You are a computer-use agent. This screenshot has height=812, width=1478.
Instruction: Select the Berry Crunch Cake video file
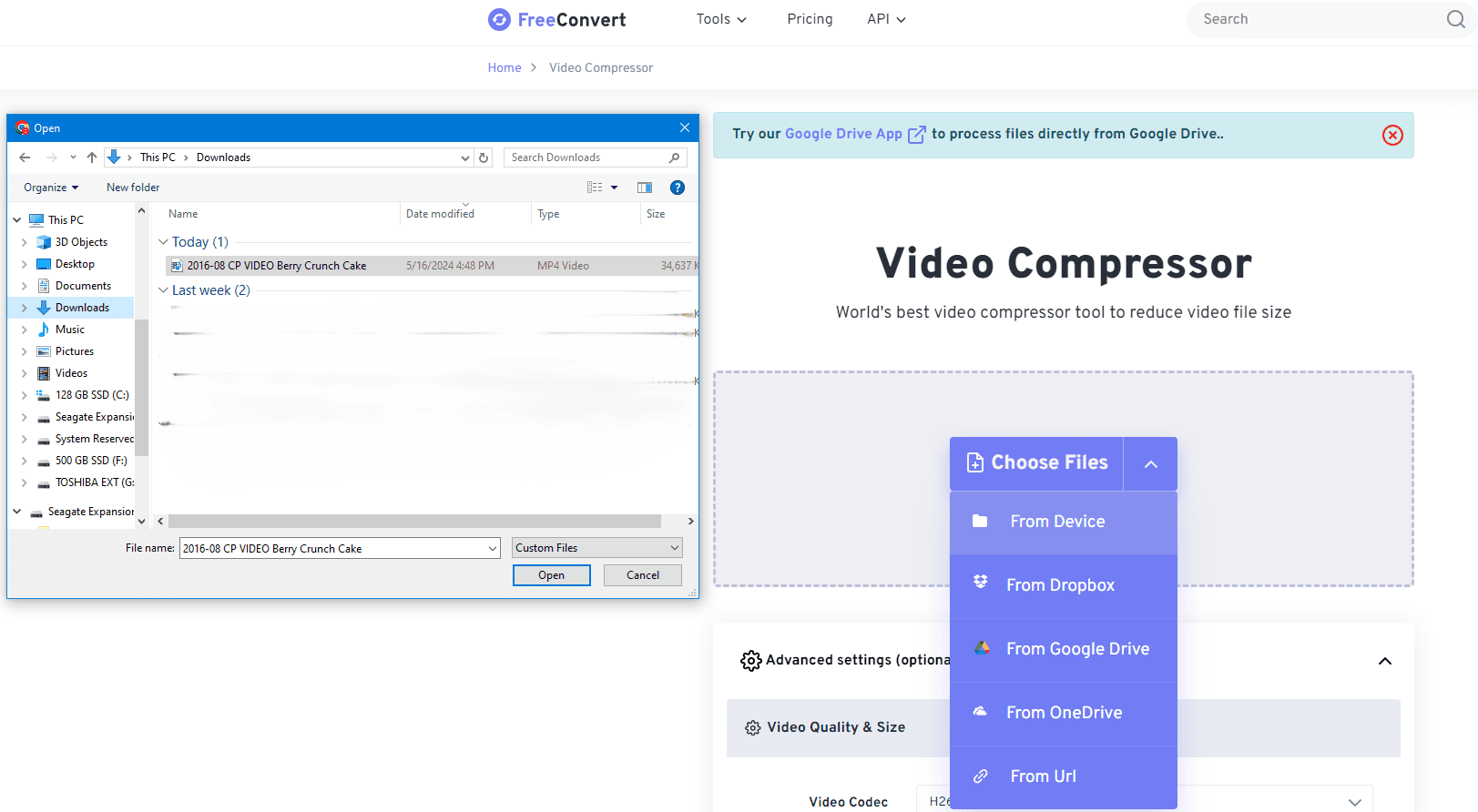277,266
